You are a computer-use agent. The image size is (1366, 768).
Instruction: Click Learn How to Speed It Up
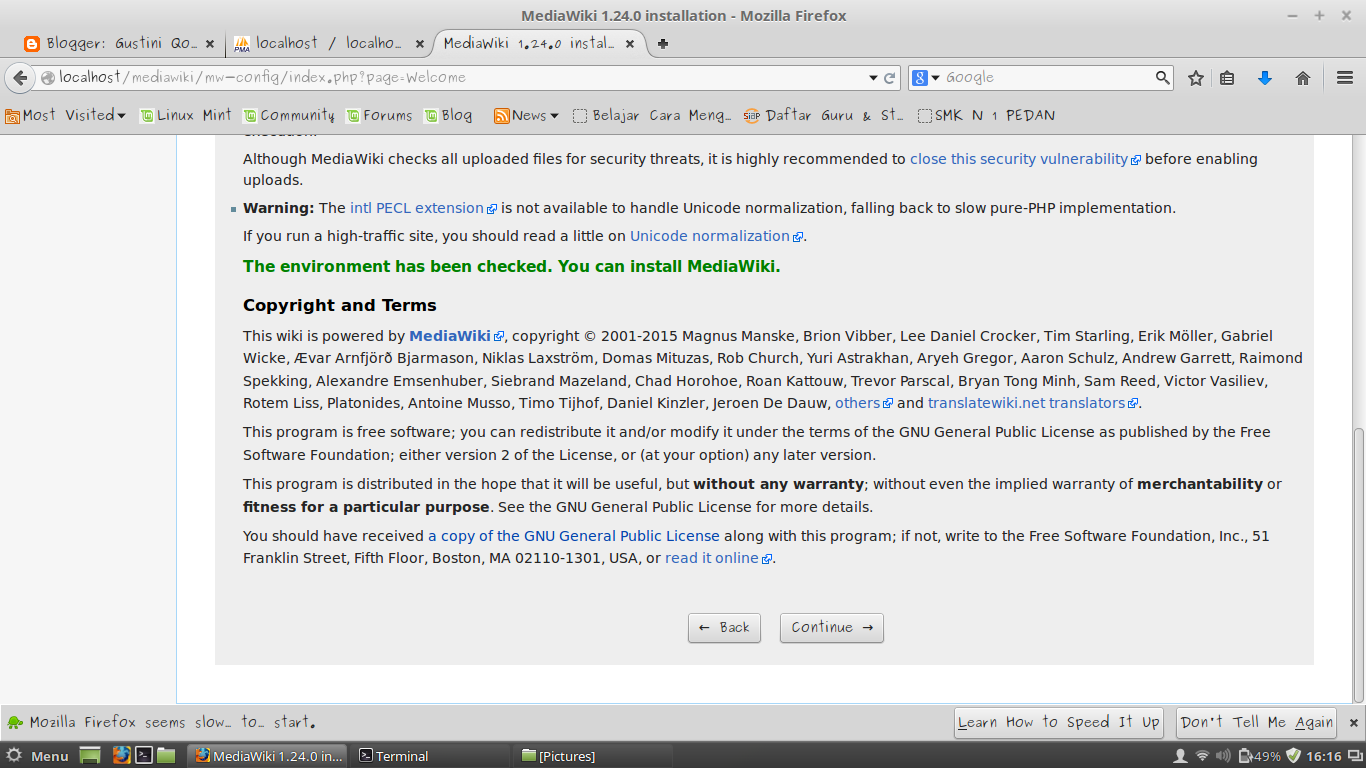[1059, 722]
